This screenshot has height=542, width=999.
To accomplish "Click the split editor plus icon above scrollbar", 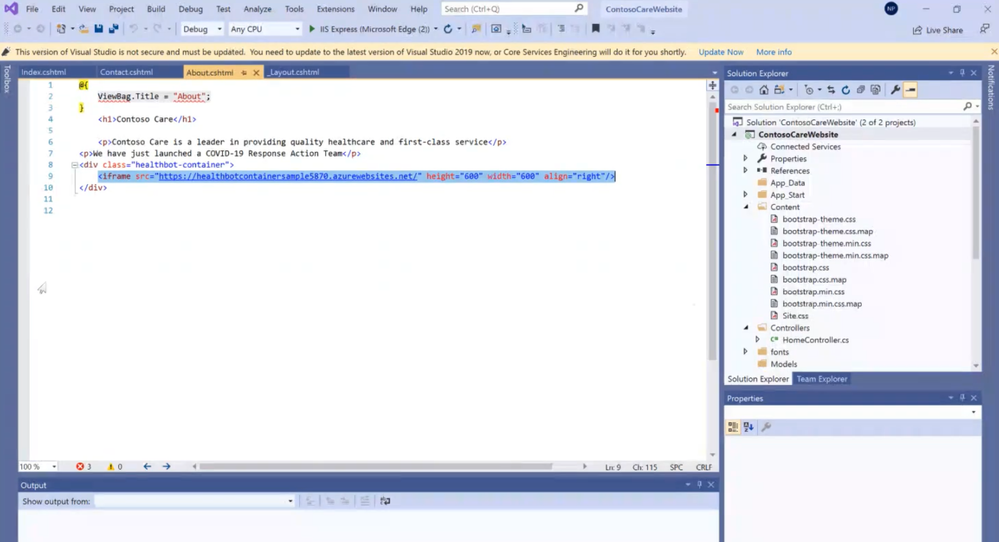I will 712,85.
